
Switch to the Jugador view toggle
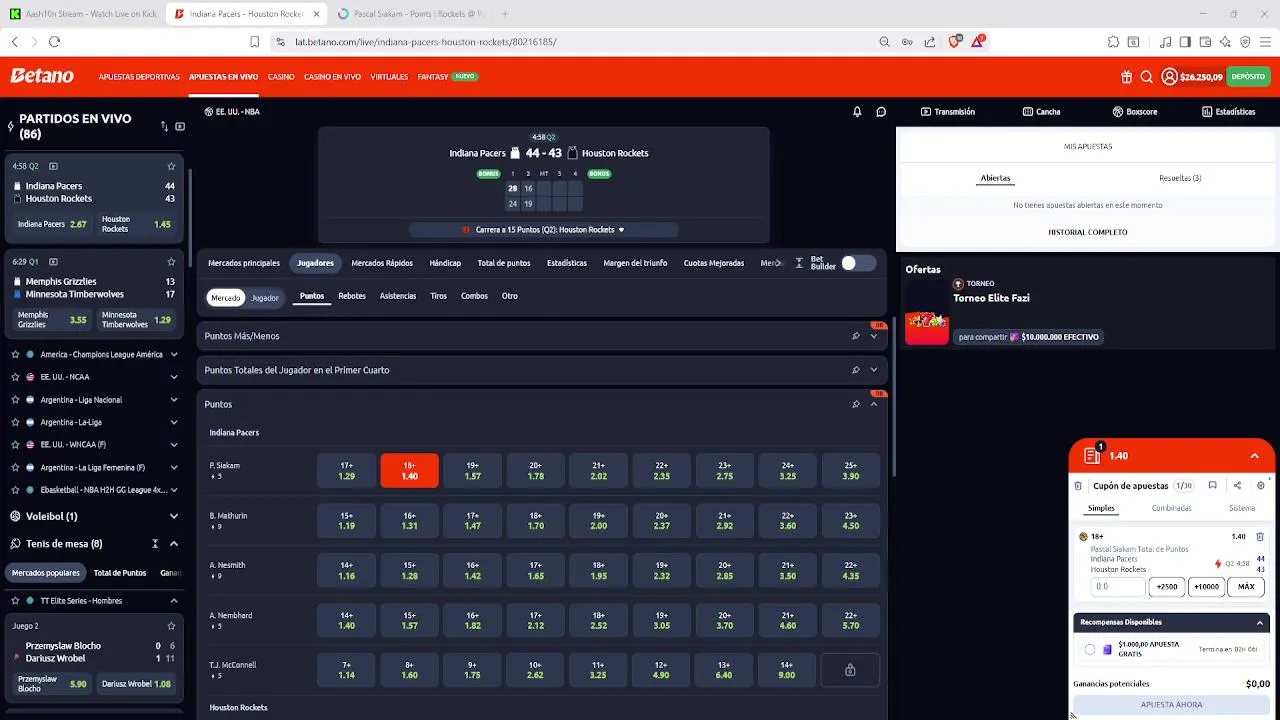[x=265, y=298]
